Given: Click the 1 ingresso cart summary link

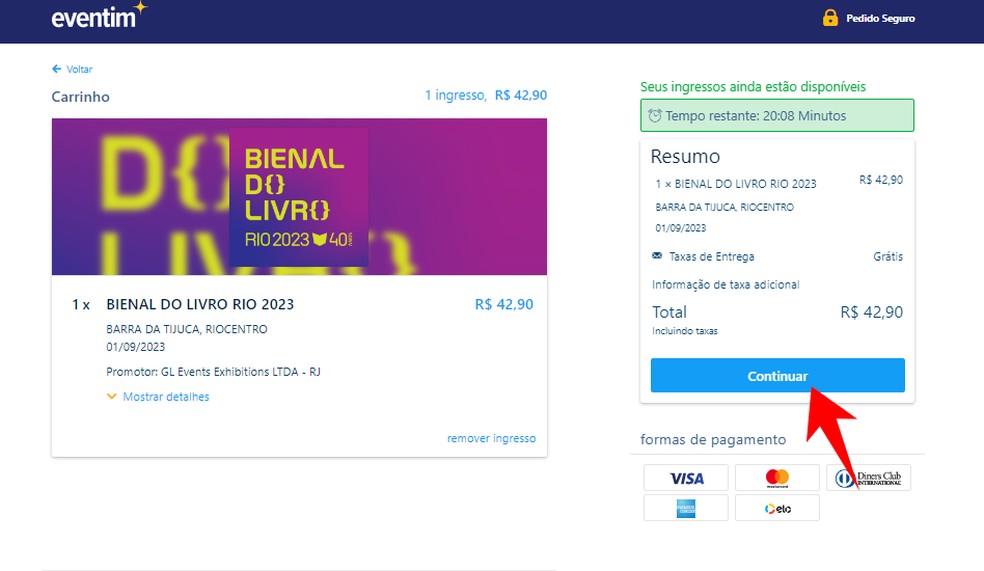Looking at the screenshot, I should (486, 95).
